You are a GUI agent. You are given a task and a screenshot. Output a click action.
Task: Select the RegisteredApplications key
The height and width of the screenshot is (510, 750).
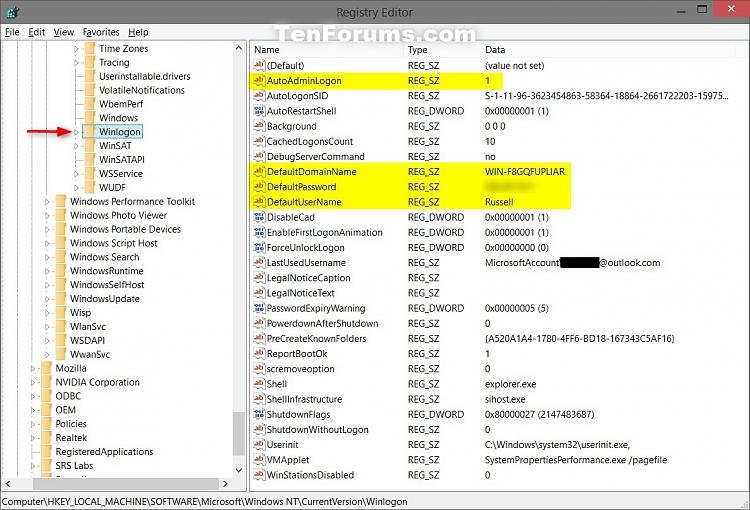click(x=104, y=452)
